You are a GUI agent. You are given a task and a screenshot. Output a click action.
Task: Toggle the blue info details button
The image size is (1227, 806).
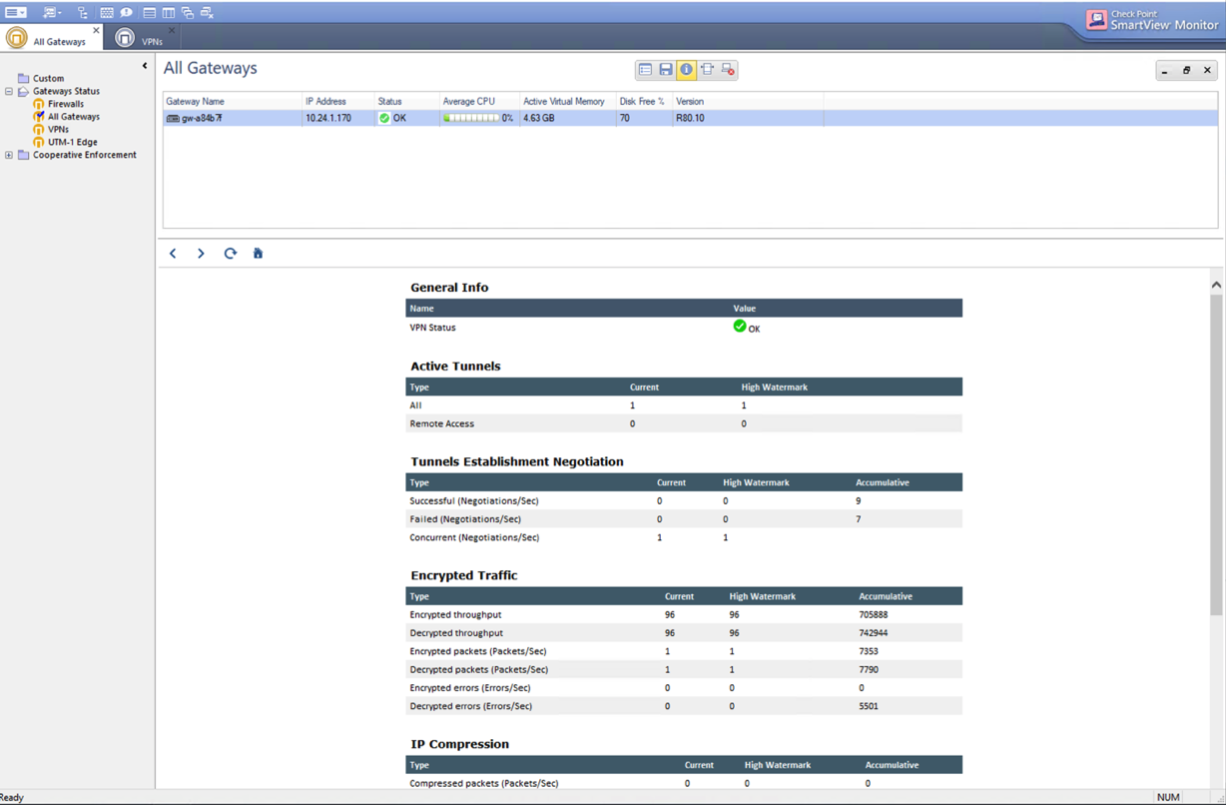click(x=686, y=70)
